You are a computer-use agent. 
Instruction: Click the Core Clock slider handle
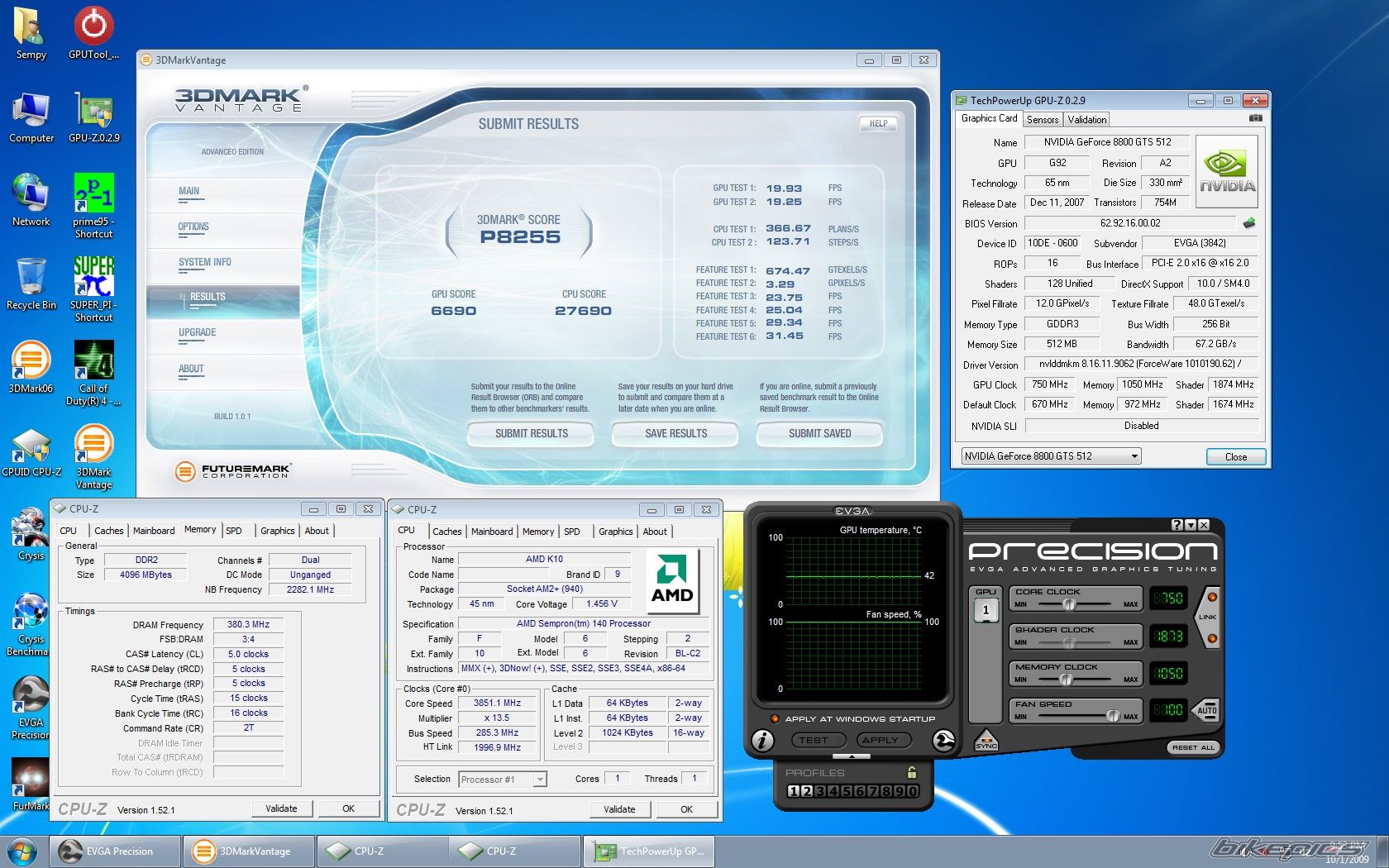1069,604
